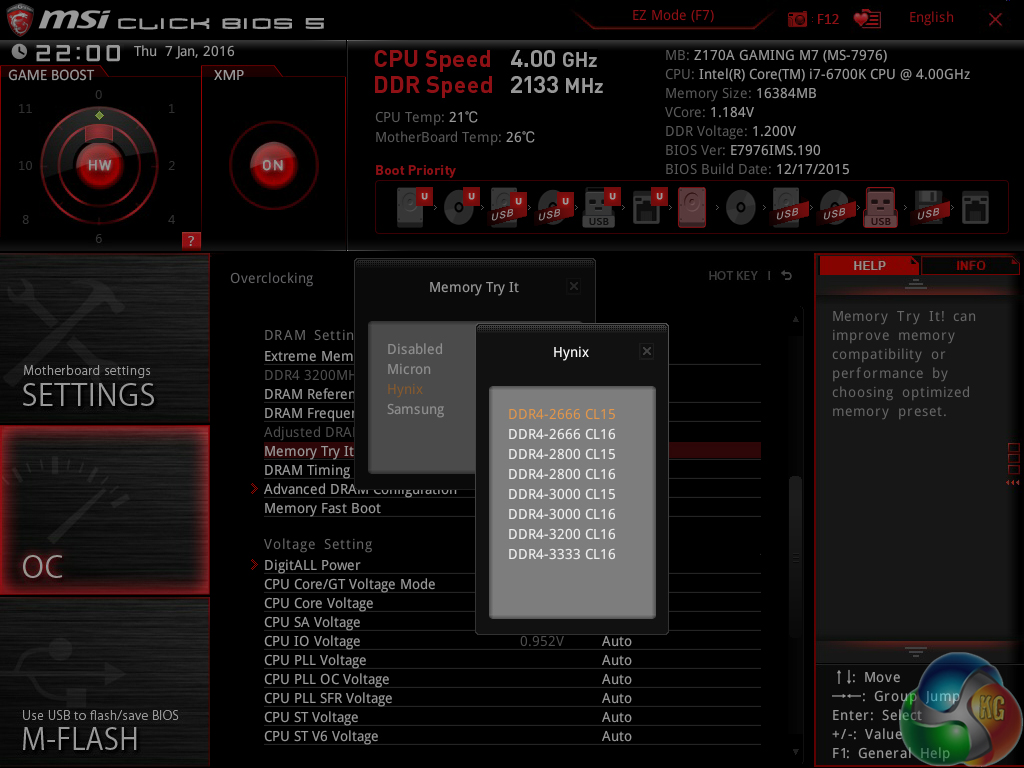Select the DDR4-3000 CL15 preset

pos(562,494)
